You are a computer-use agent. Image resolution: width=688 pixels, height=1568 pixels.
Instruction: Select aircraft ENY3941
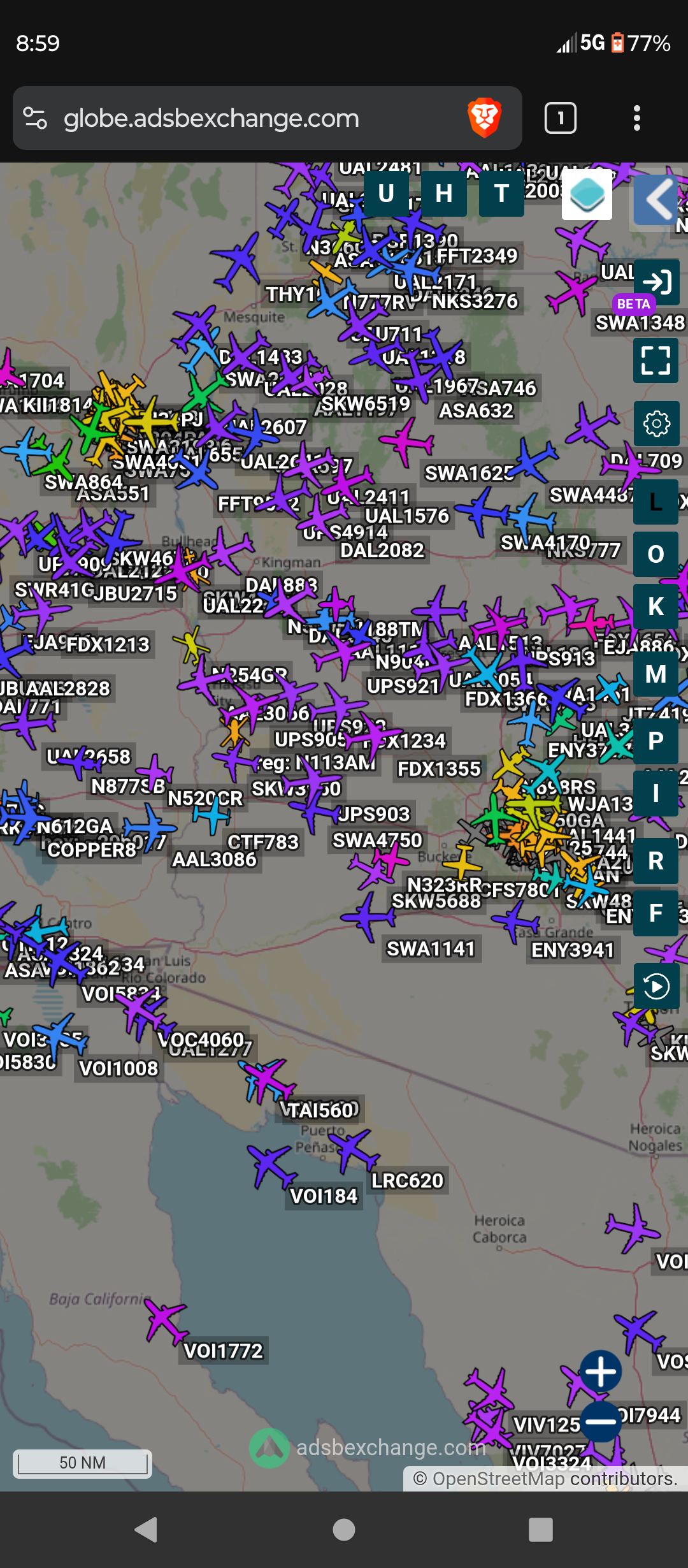click(x=516, y=921)
